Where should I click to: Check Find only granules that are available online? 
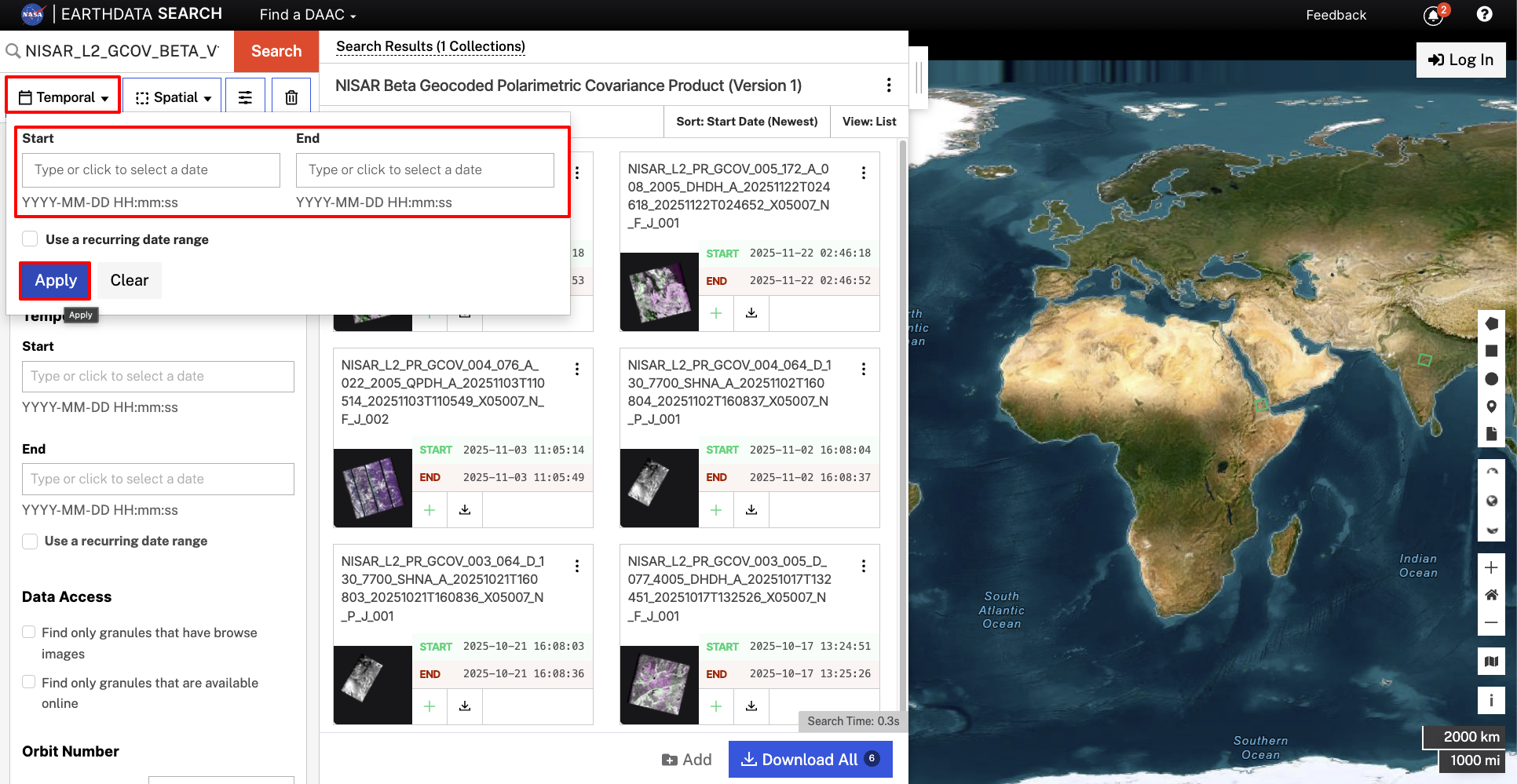point(29,683)
